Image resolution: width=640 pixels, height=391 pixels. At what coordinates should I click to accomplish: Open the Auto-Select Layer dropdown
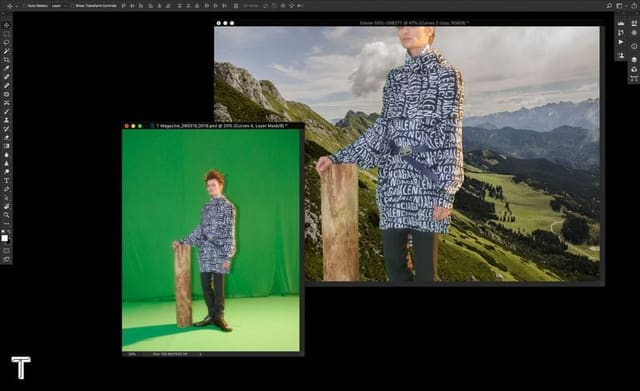coord(59,6)
